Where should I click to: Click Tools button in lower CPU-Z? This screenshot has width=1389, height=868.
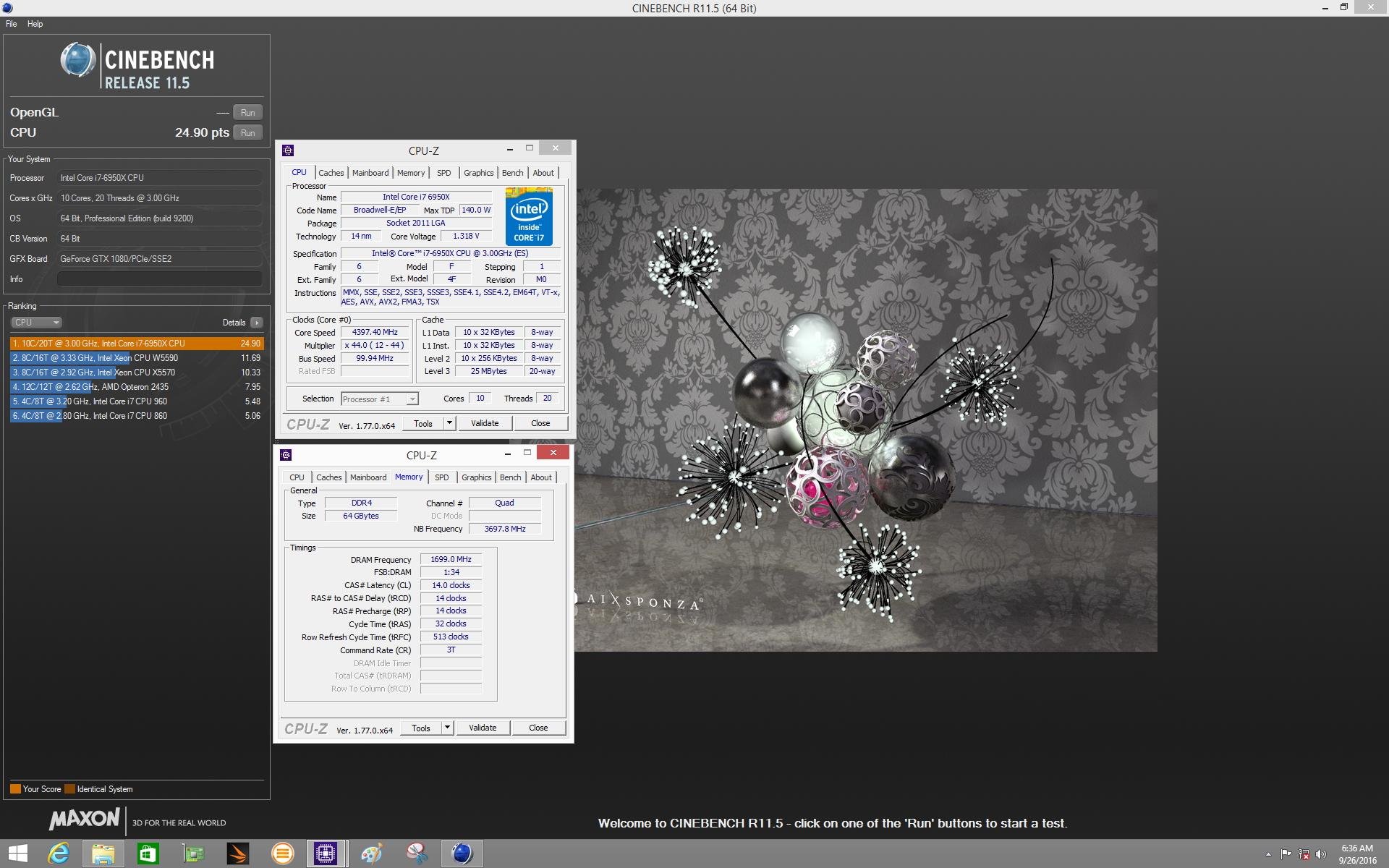(421, 728)
